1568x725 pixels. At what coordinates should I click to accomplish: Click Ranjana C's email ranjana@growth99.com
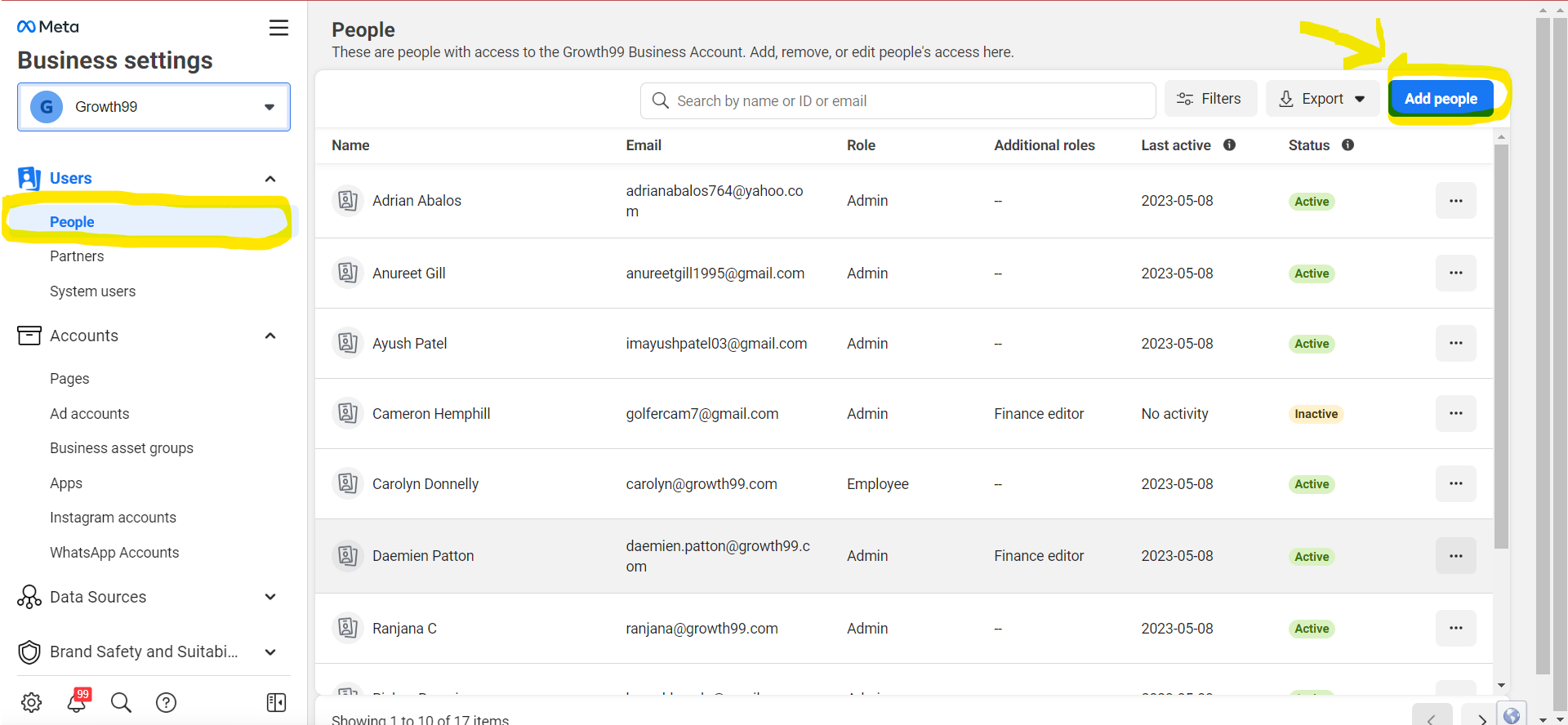point(702,629)
